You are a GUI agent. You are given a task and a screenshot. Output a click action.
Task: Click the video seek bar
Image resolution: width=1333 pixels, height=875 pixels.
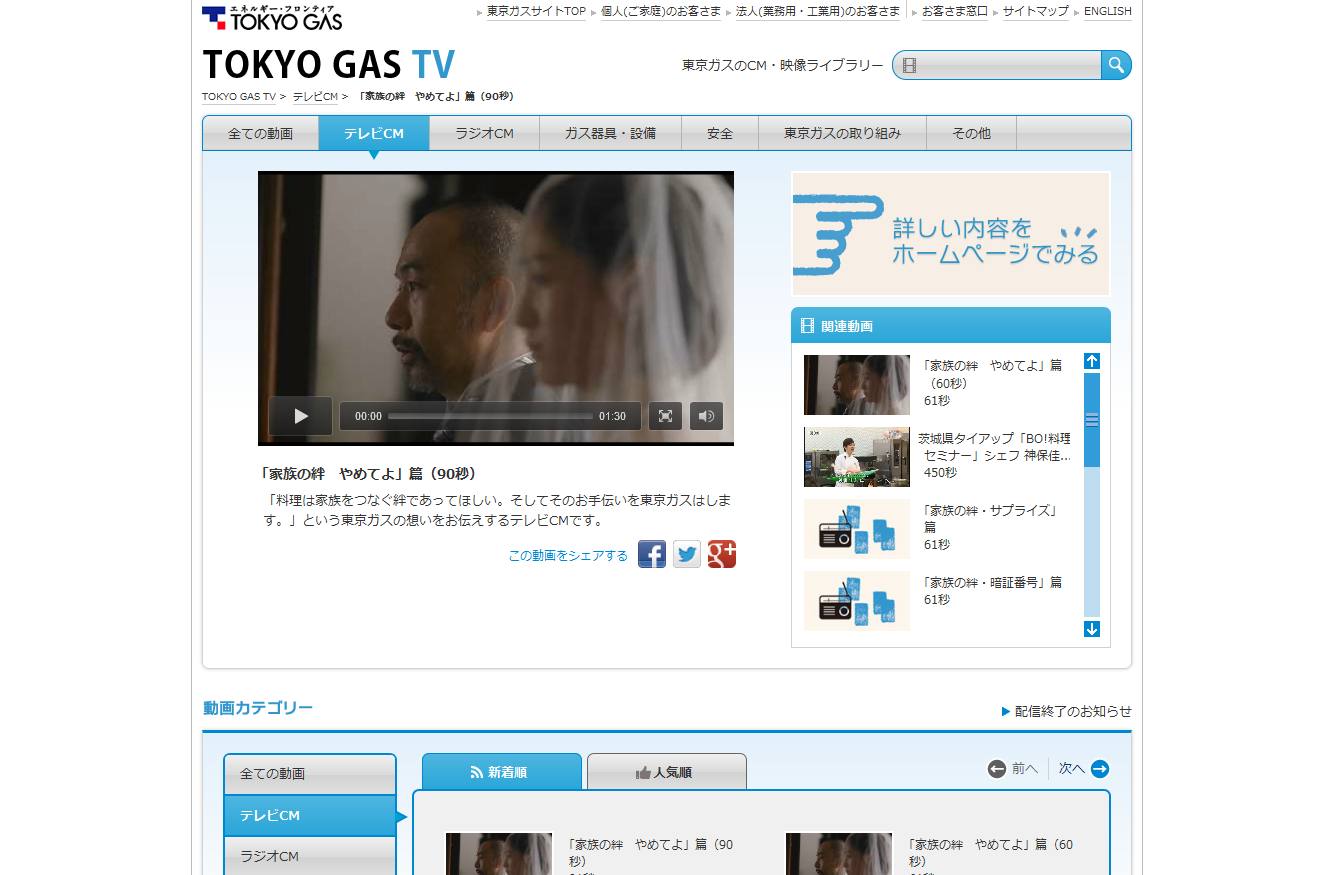point(490,416)
